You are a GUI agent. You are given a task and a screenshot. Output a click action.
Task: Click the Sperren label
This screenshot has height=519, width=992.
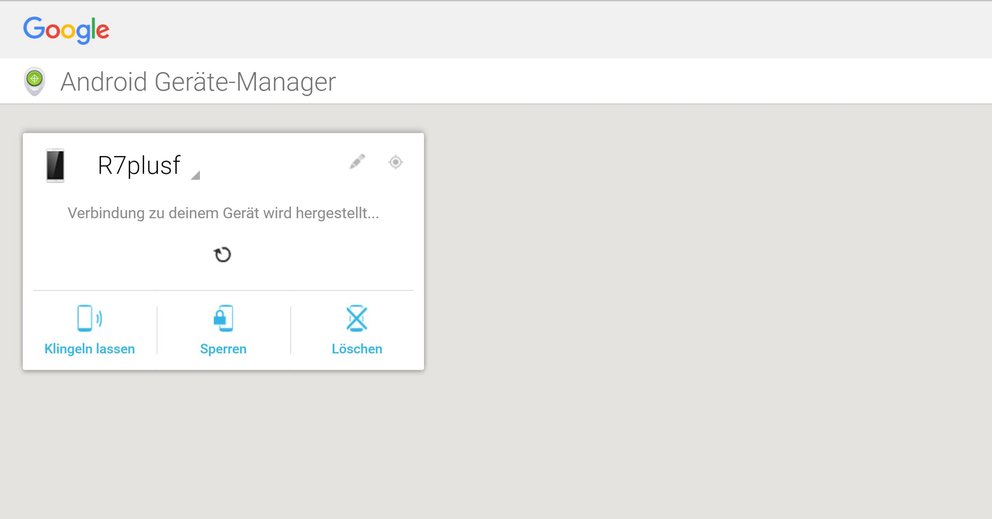(x=223, y=349)
